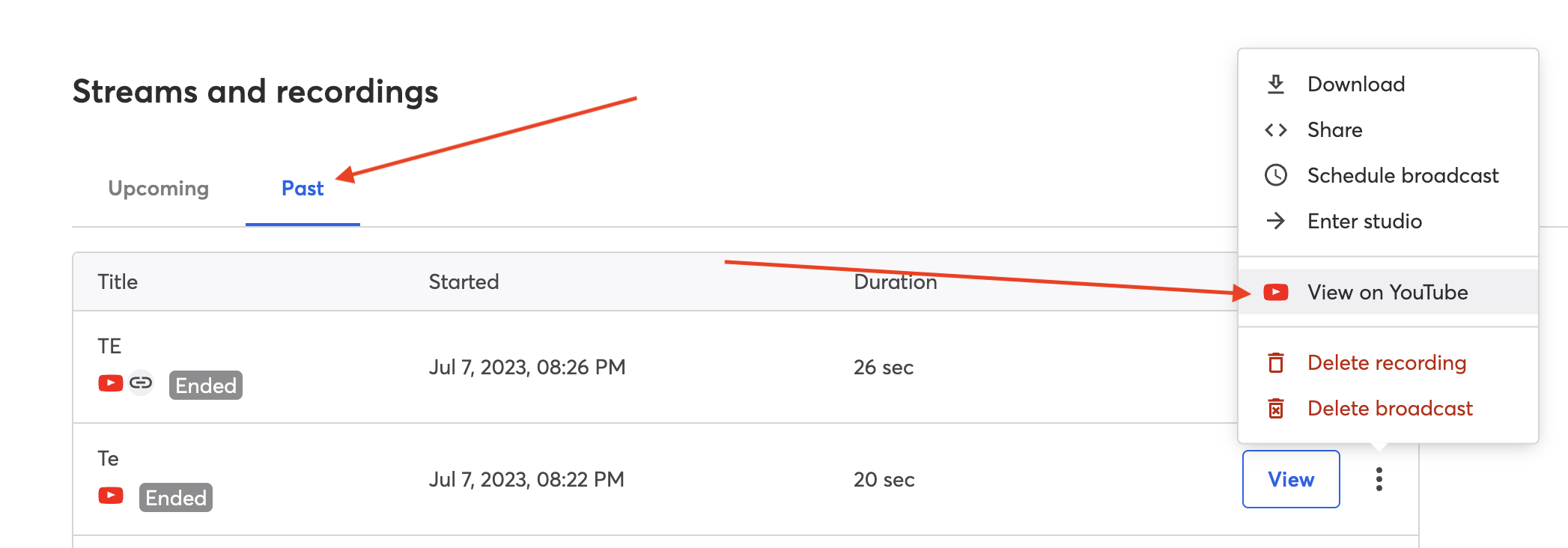The height and width of the screenshot is (548, 1568).
Task: Click the Enter studio arrow icon
Action: 1276,222
